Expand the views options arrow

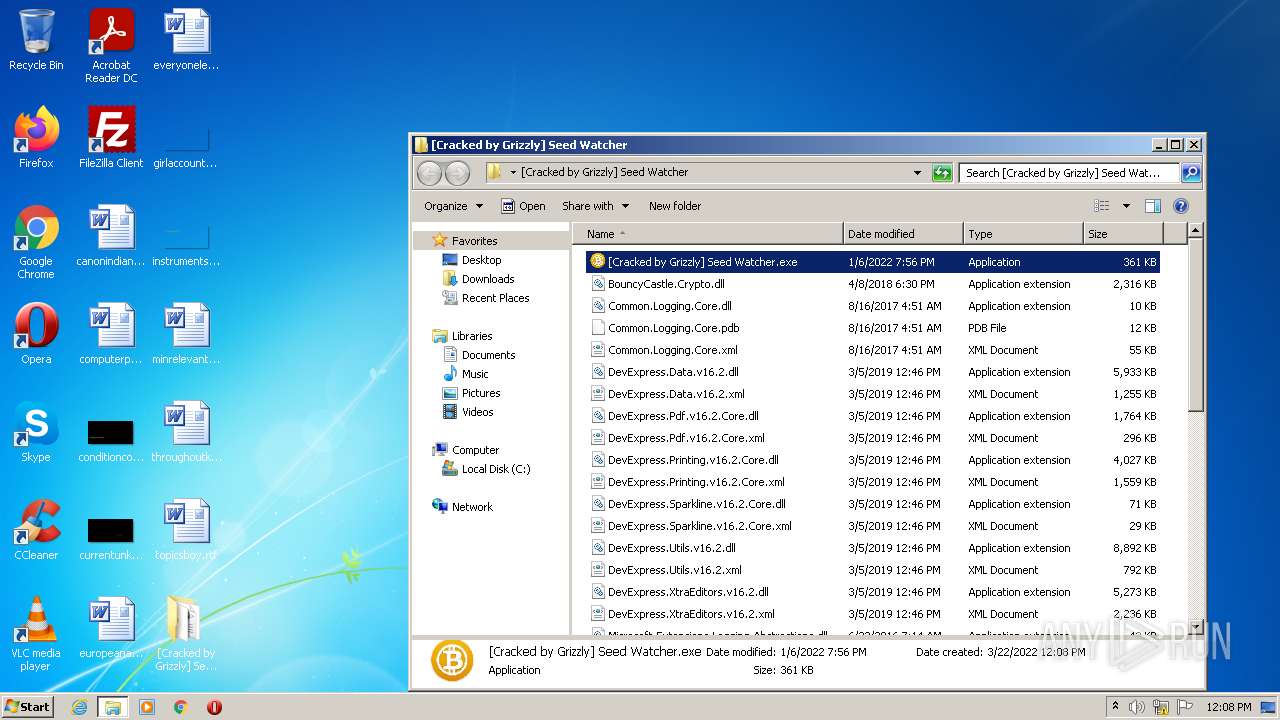coord(1126,206)
